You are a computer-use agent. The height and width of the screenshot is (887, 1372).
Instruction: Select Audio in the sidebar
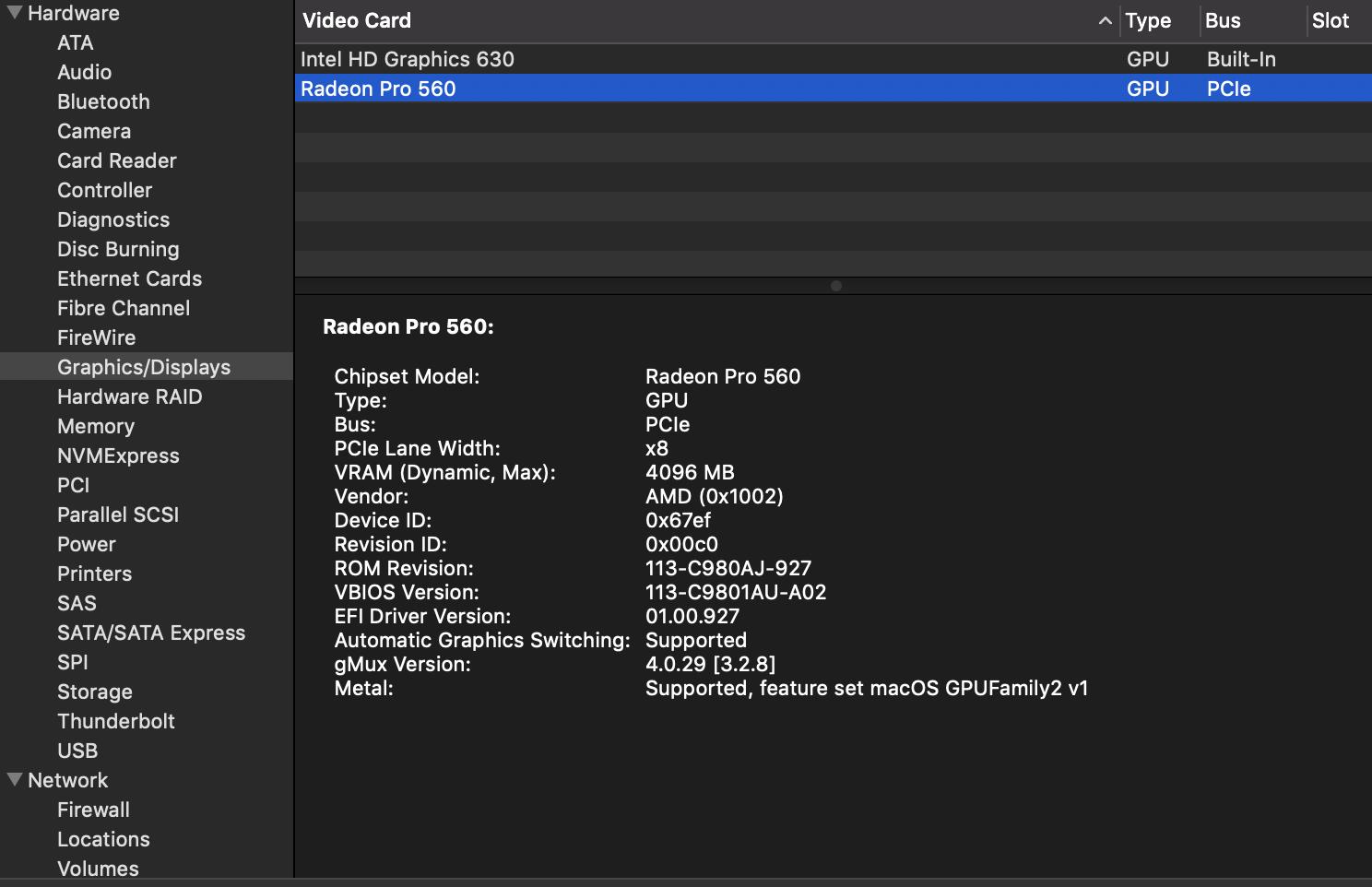(85, 72)
